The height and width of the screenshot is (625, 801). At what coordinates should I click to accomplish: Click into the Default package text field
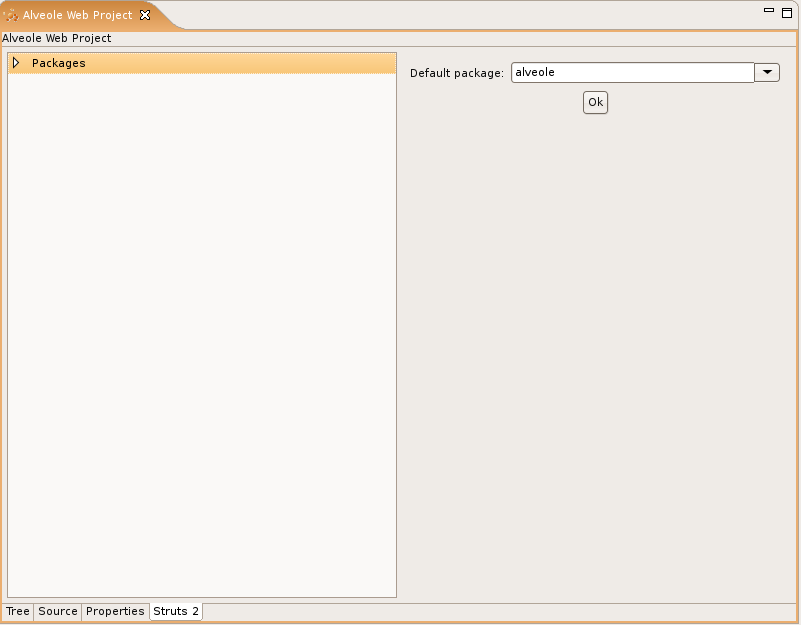pos(632,73)
